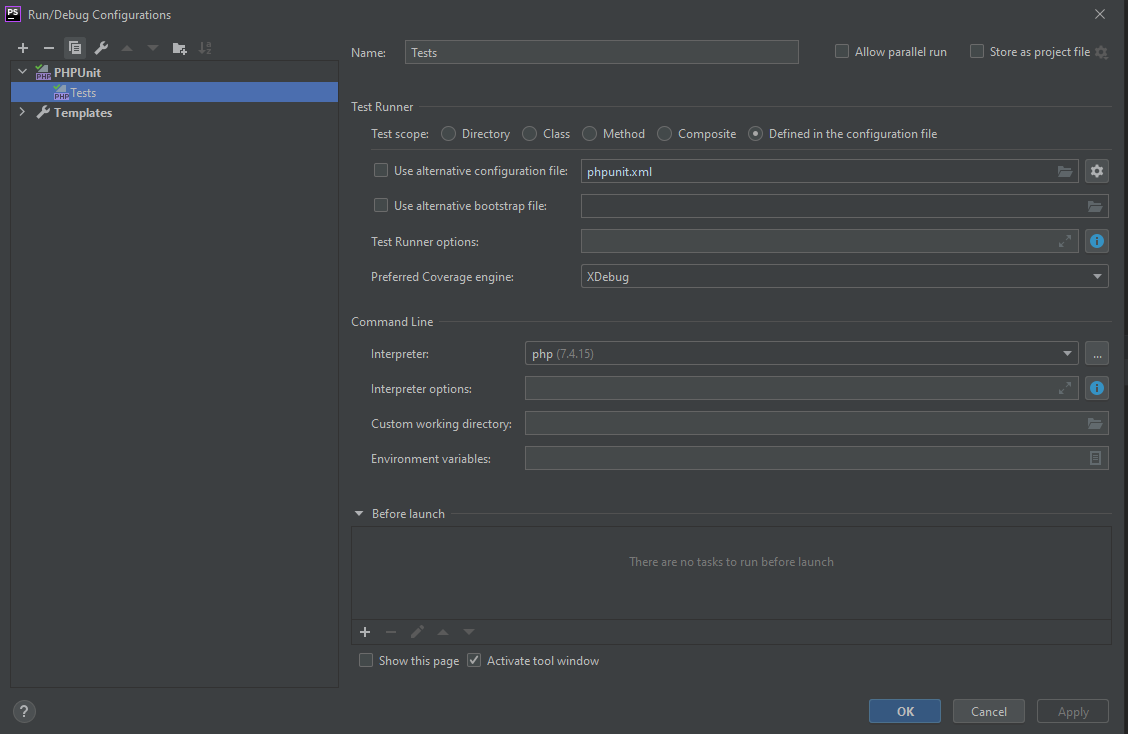Collapse Before launch section
Screen dimensions: 1128x734
click(359, 514)
